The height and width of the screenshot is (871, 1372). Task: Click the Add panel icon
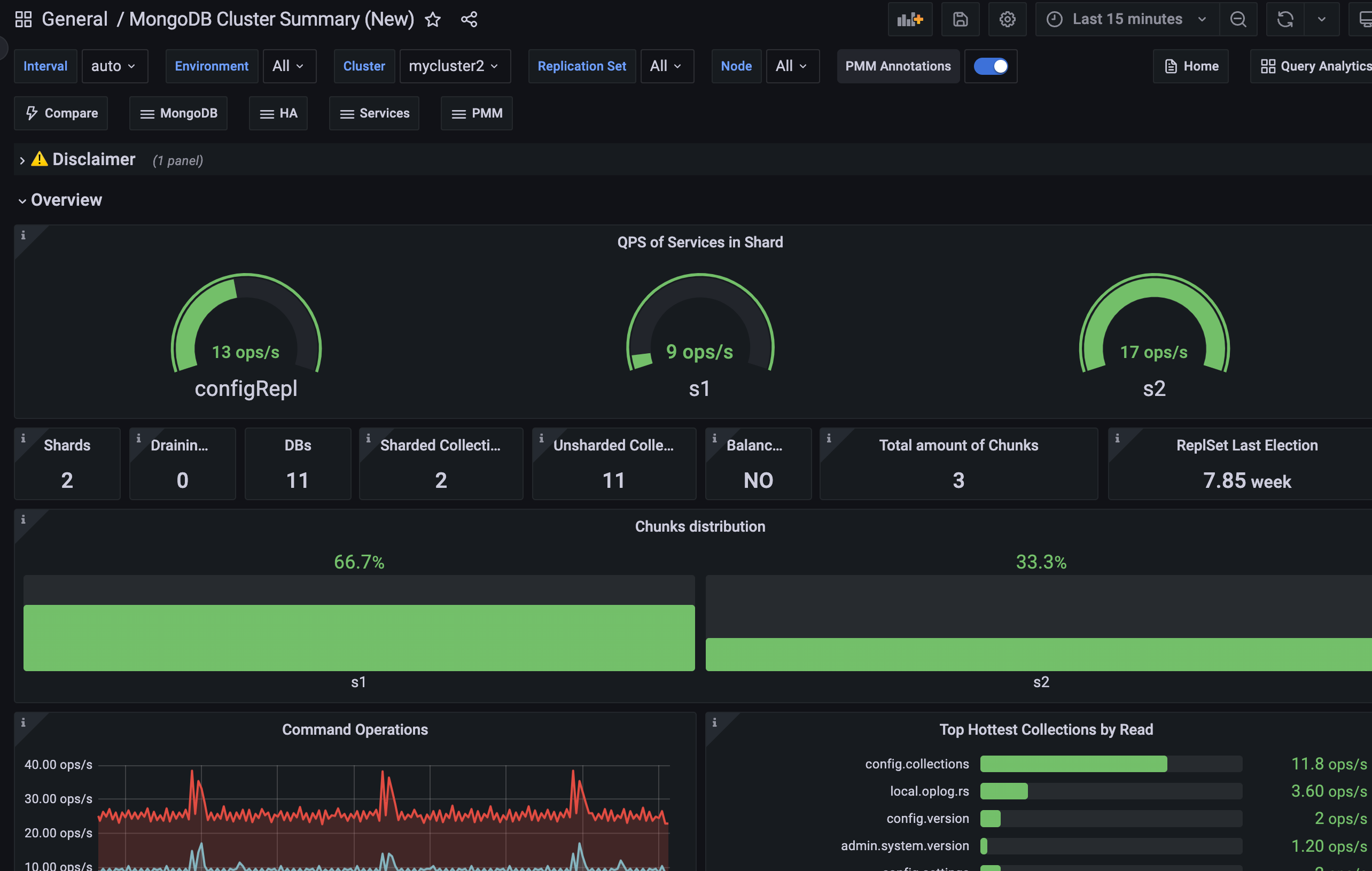point(909,19)
